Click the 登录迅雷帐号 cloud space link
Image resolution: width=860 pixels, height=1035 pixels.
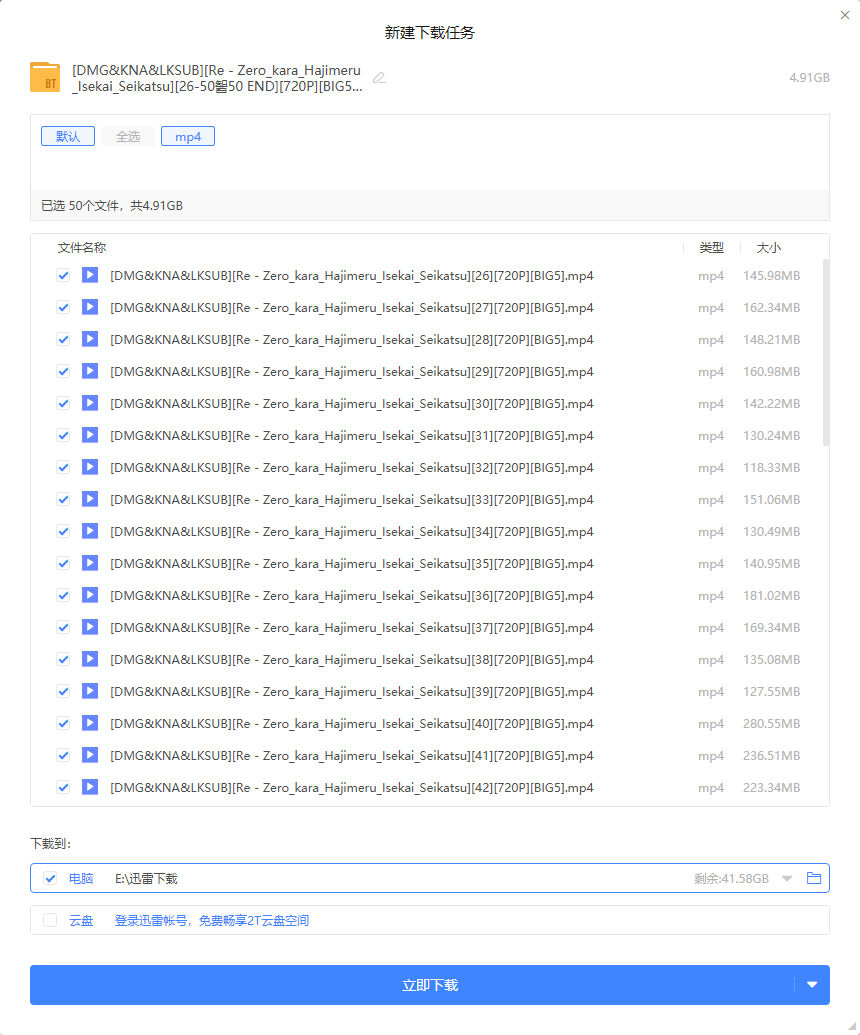(x=211, y=920)
